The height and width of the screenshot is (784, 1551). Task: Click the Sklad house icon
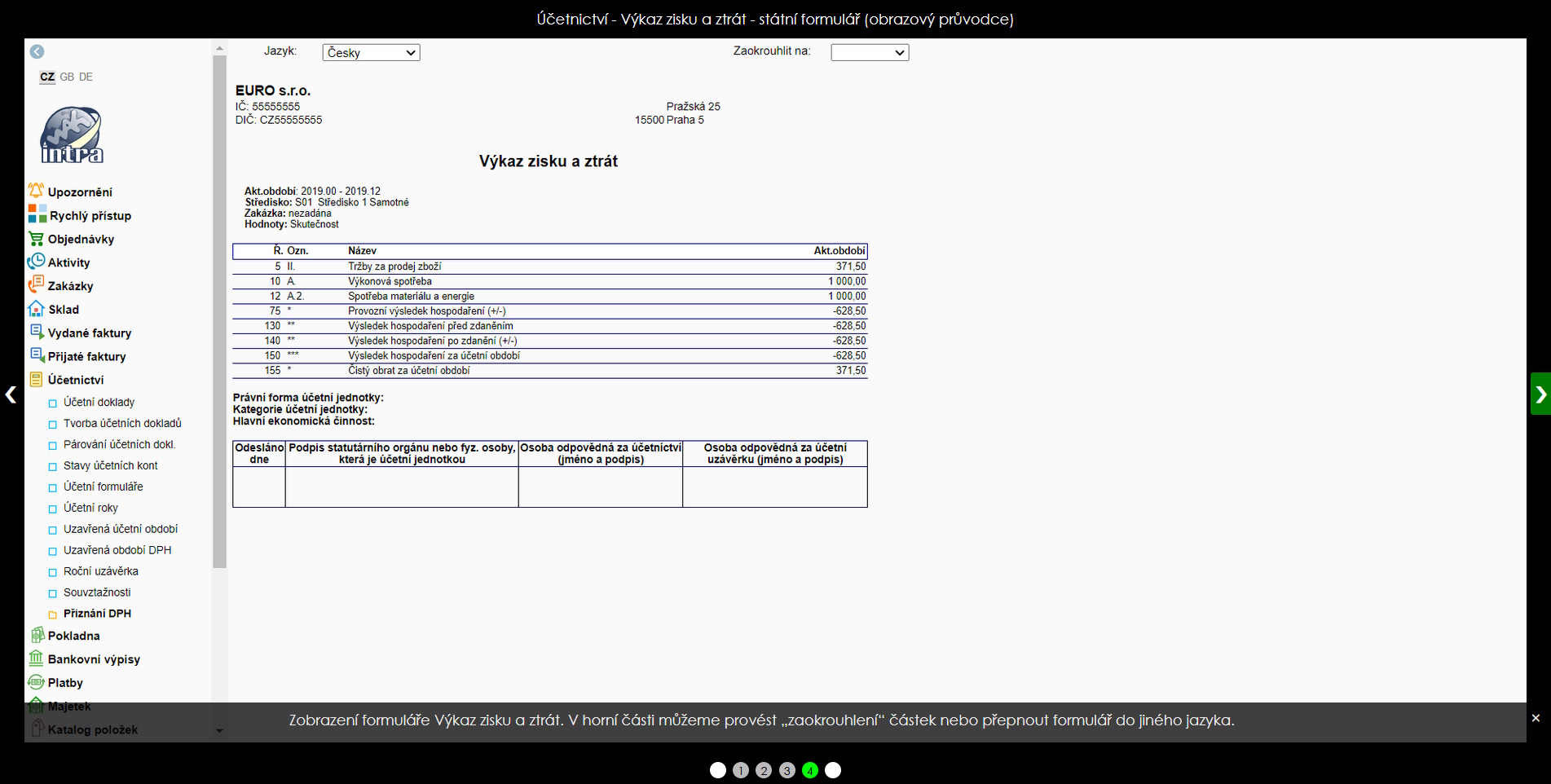click(36, 309)
